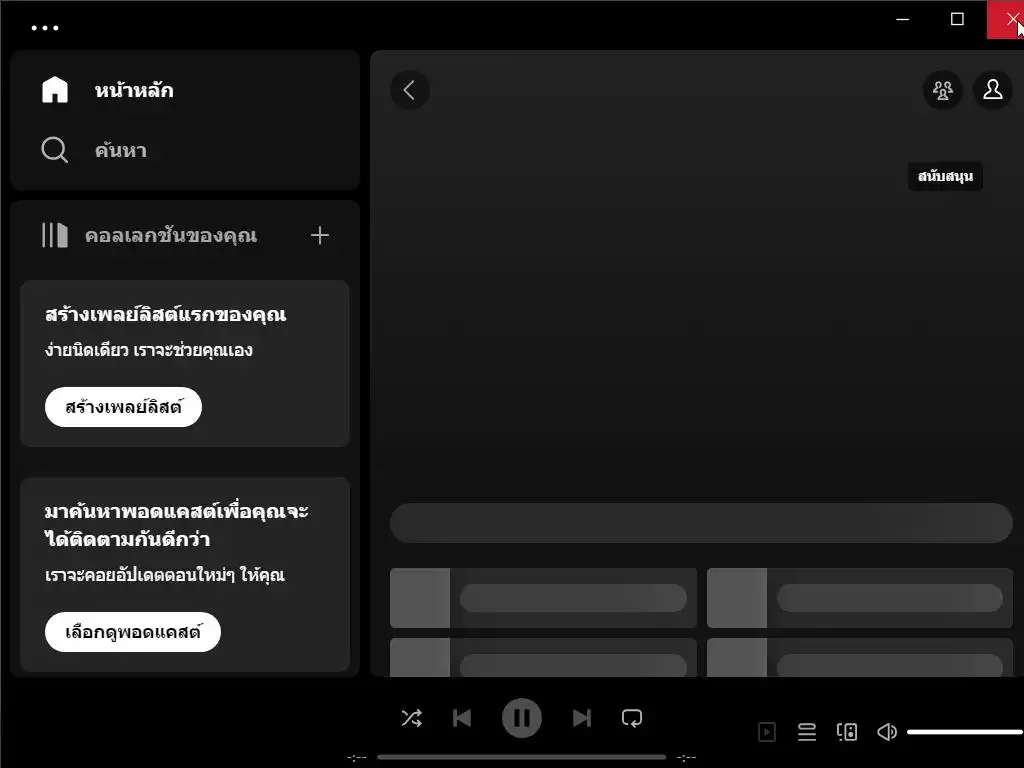Open connect to a device icon
Image resolution: width=1024 pixels, height=768 pixels.
pyautogui.click(x=847, y=732)
